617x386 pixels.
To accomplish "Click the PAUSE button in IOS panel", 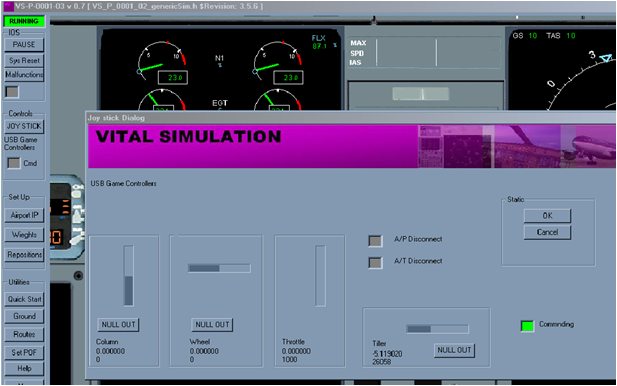I will (24, 44).
